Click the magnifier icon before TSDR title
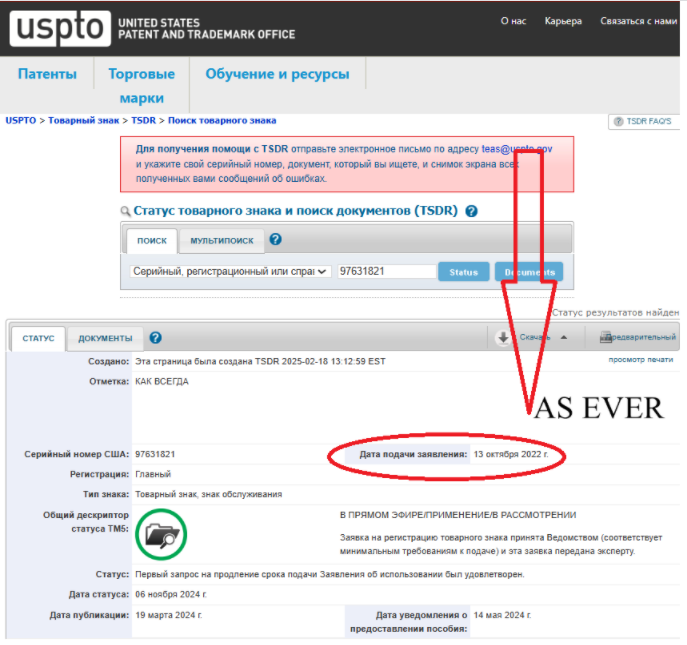Viewport: 687px width, 645px height. [125, 212]
